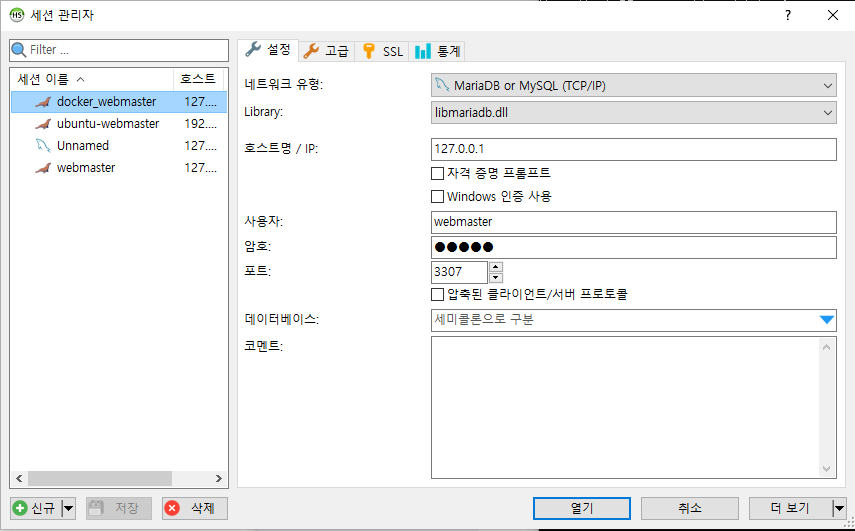Click the disabled 저장 button with floppy icon
Screen dimensions: 855x531
(118, 508)
